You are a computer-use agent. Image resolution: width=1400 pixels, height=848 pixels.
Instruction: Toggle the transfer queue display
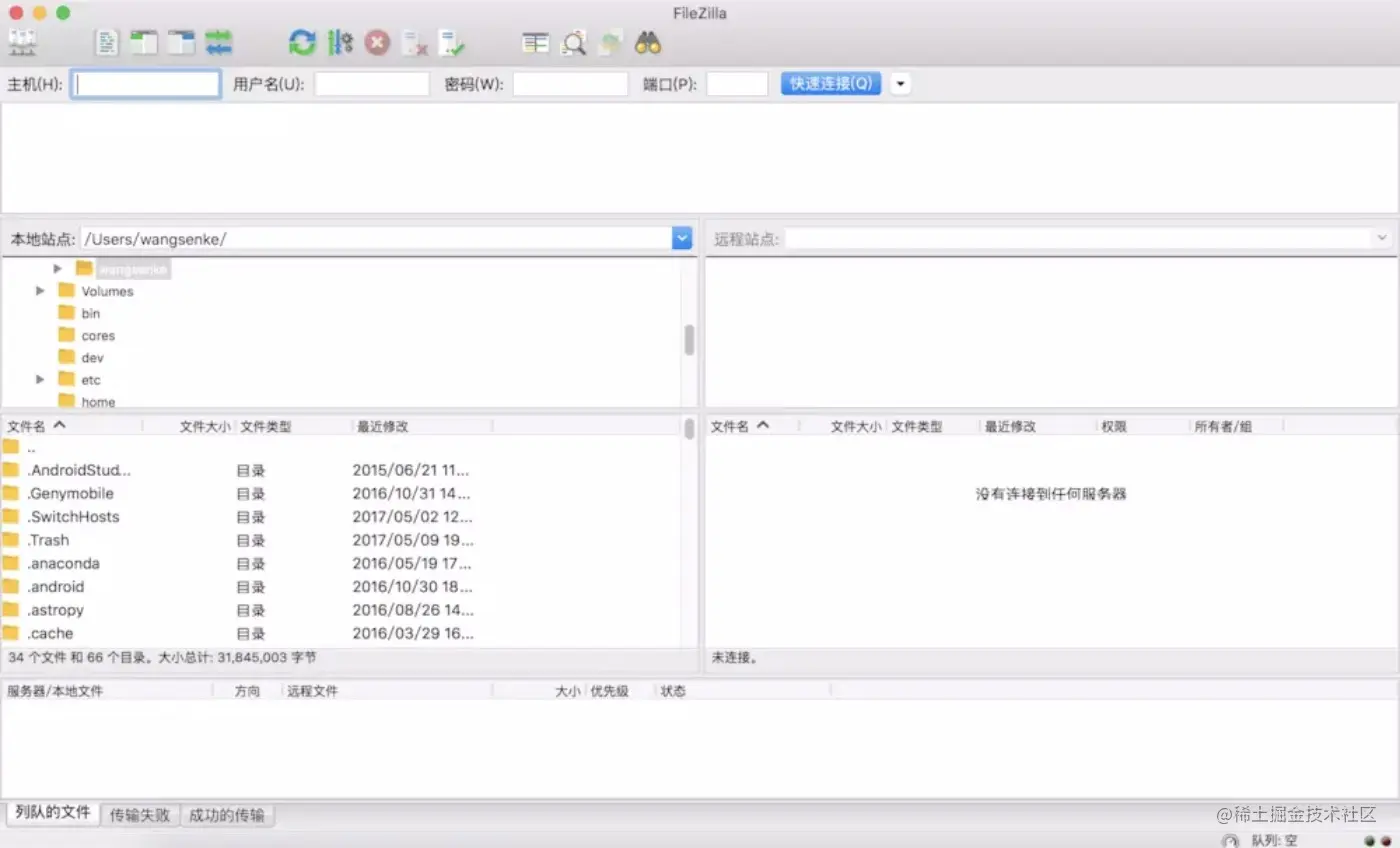219,42
